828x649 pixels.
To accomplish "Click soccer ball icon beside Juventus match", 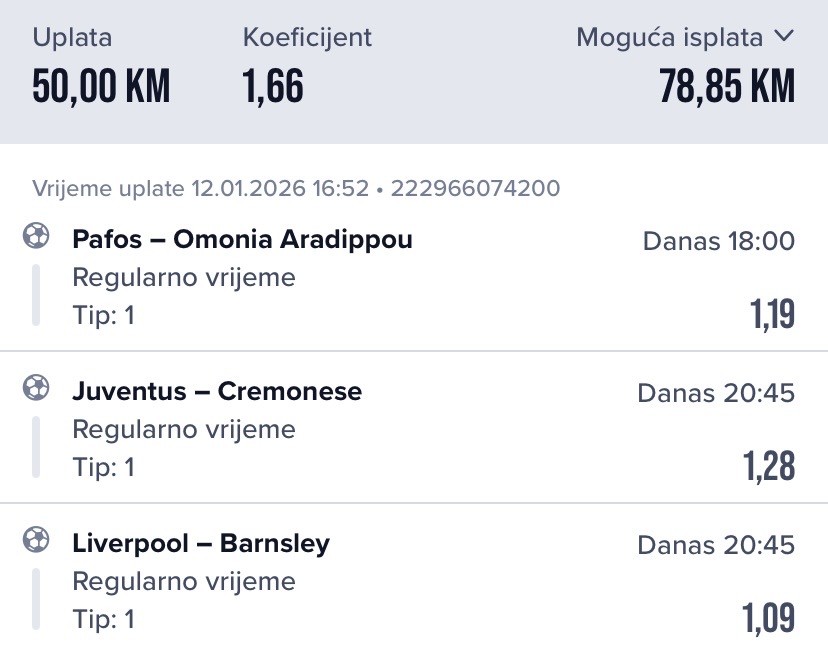I will coord(36,389).
